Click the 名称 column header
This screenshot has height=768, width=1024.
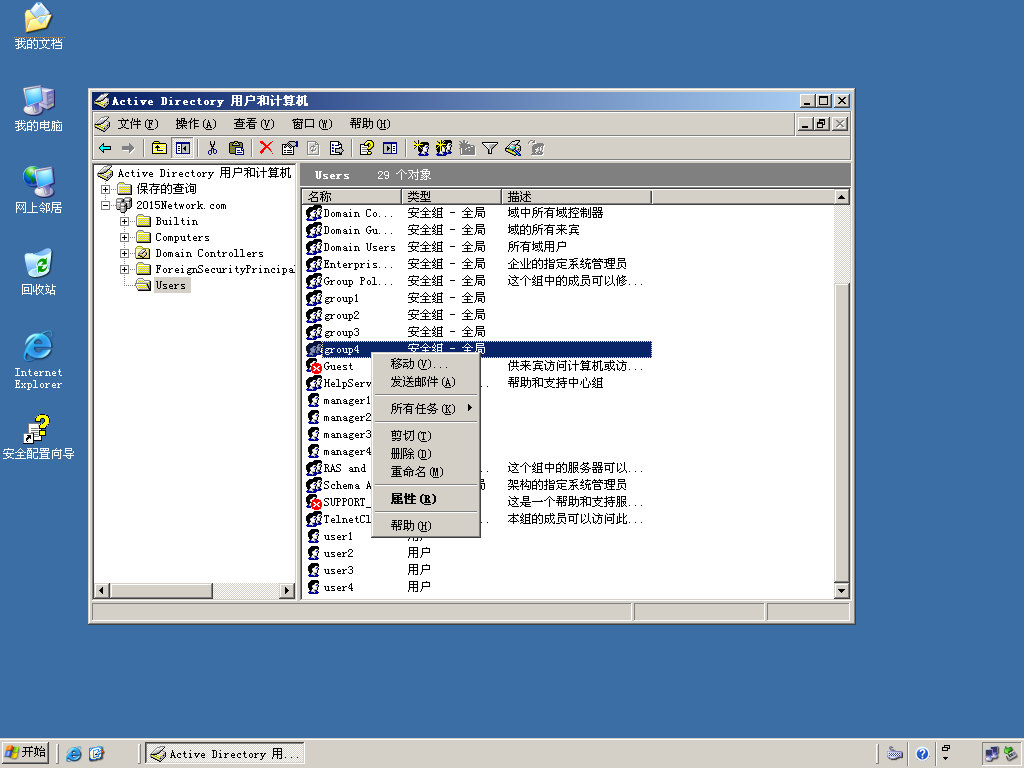351,197
